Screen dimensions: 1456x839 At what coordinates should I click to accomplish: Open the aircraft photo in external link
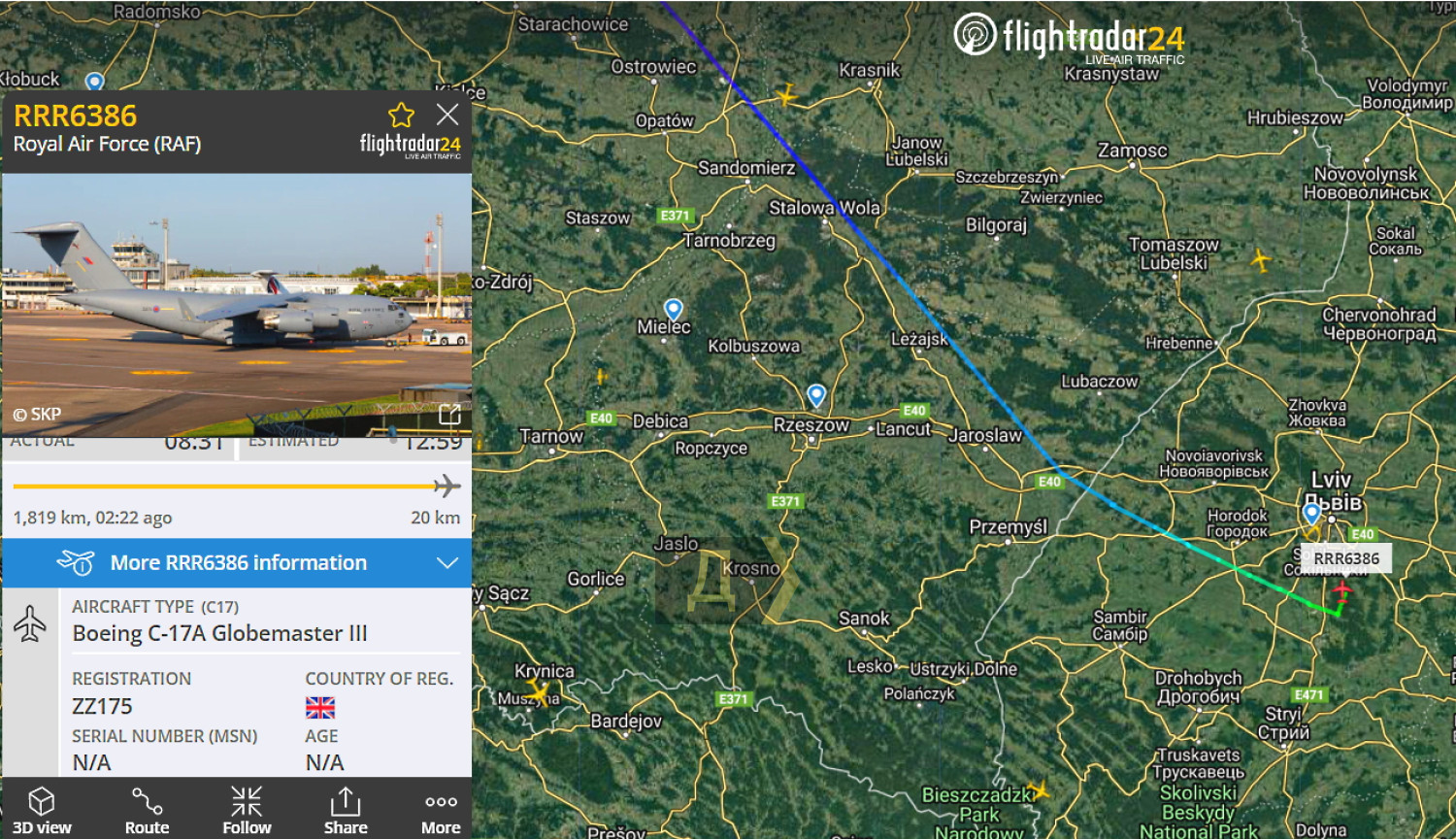point(449,415)
